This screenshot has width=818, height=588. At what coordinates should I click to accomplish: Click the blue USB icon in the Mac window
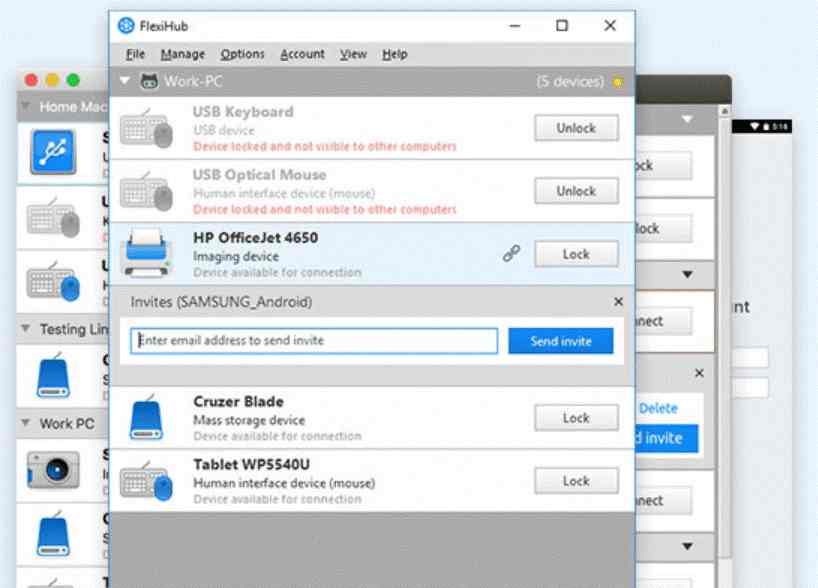click(53, 152)
